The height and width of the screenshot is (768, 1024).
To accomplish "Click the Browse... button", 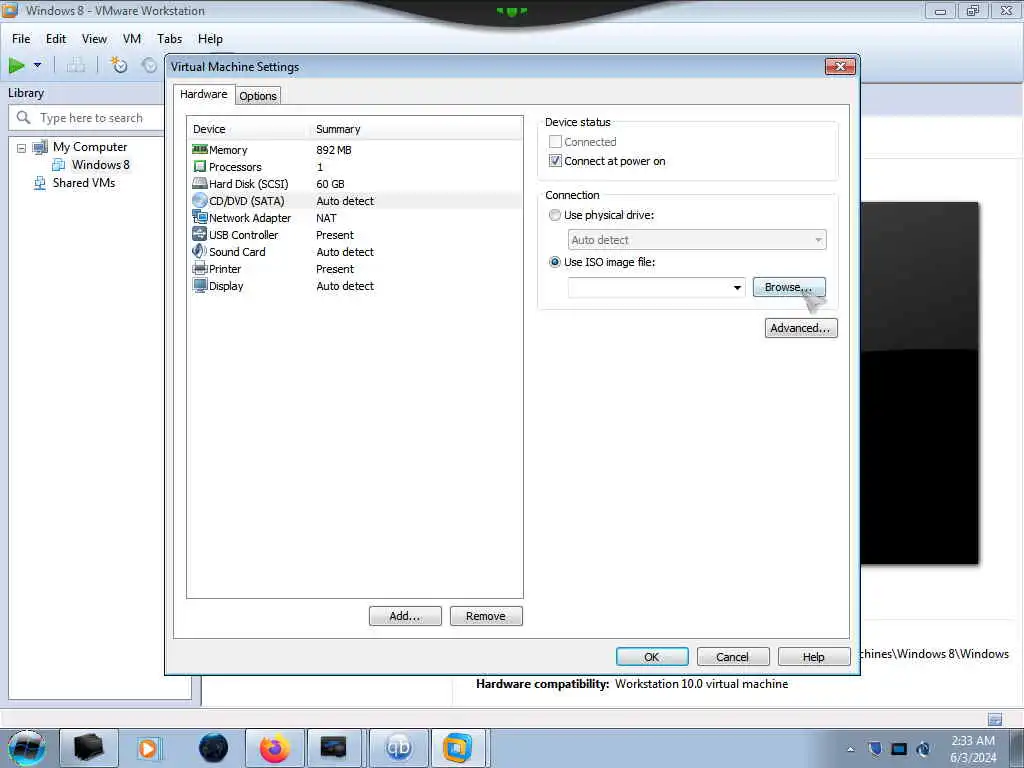I will (x=789, y=287).
